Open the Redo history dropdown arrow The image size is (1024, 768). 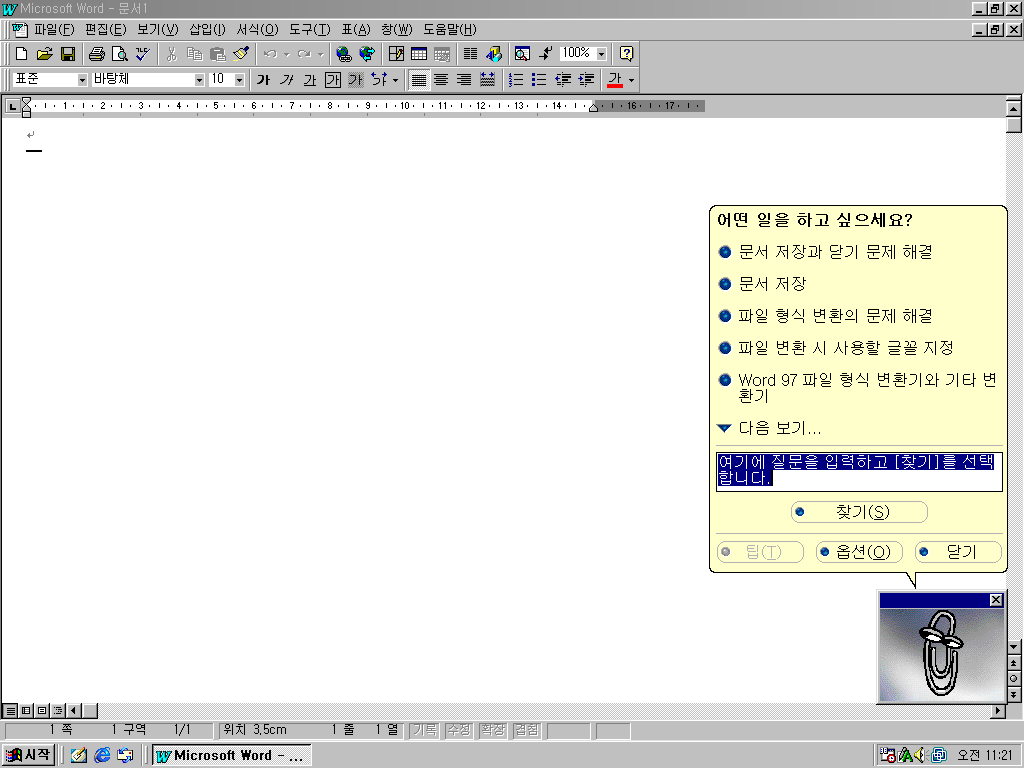pyautogui.click(x=320, y=54)
